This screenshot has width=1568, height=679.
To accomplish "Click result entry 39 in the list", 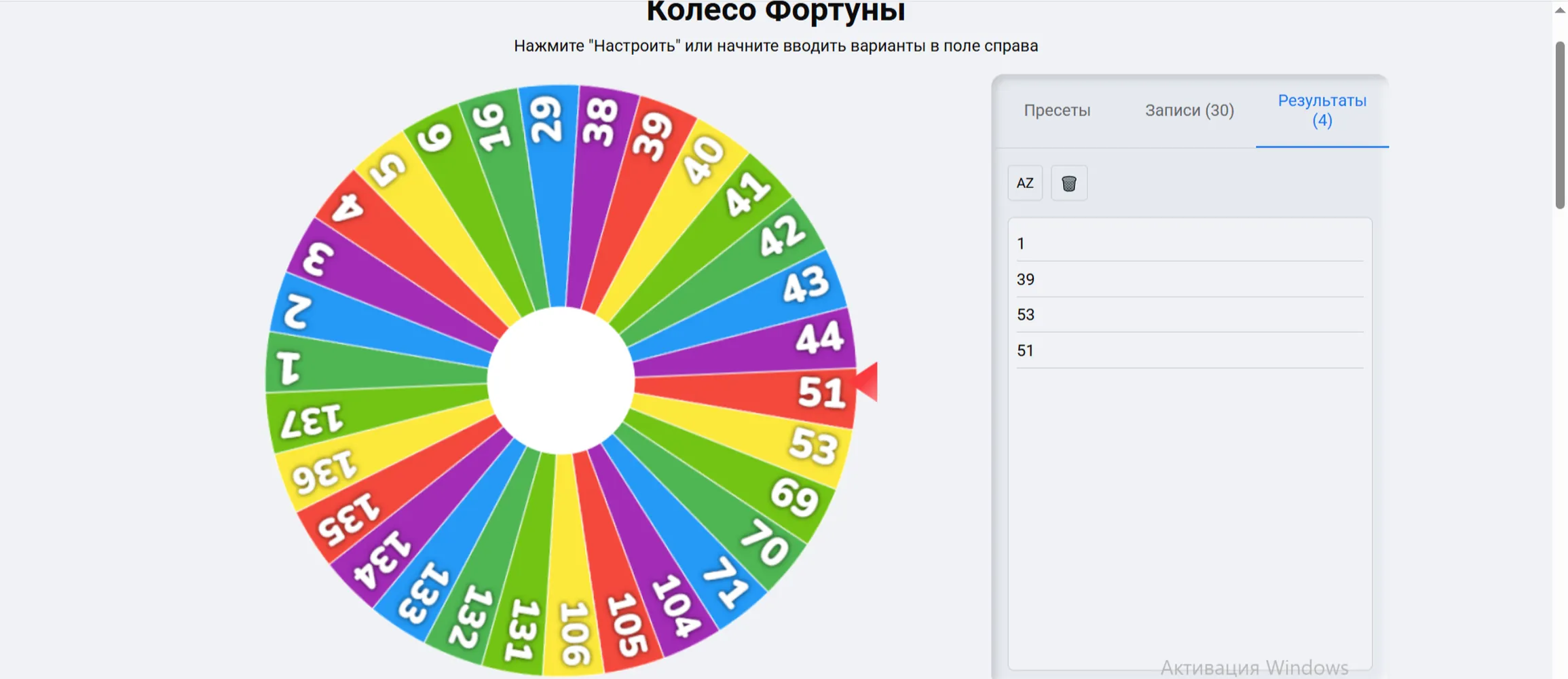I will 1190,279.
